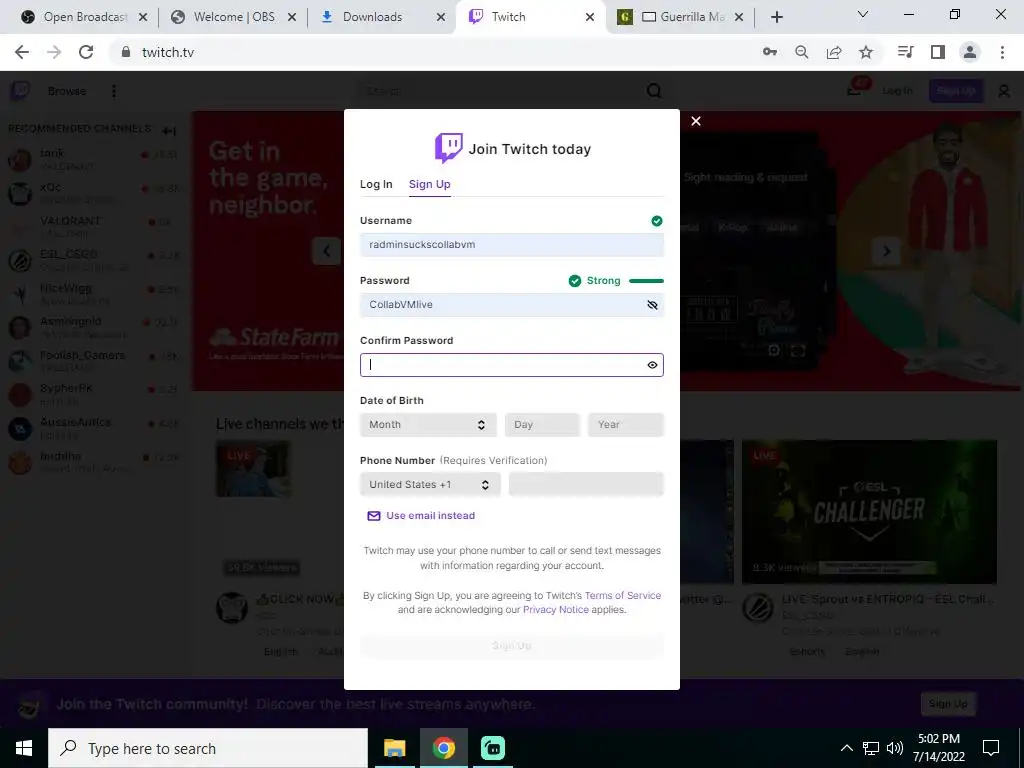Open Chrome profile avatar
1024x768 pixels.
(970, 52)
